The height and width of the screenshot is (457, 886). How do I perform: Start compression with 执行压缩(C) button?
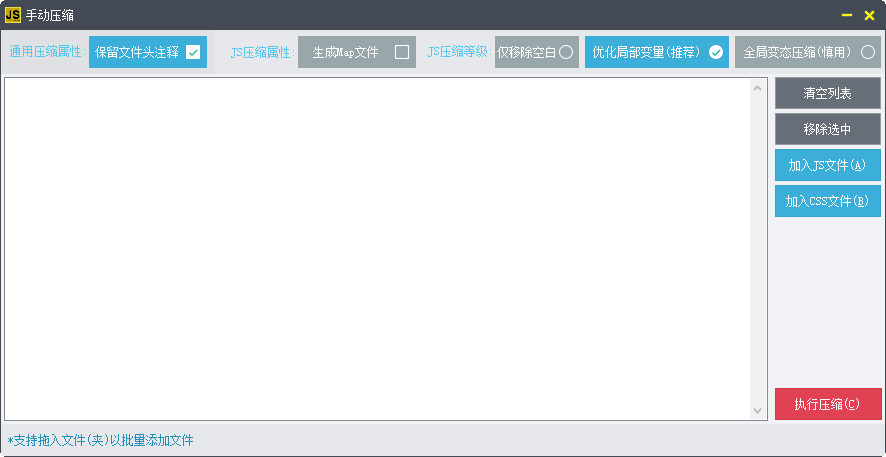click(x=828, y=404)
